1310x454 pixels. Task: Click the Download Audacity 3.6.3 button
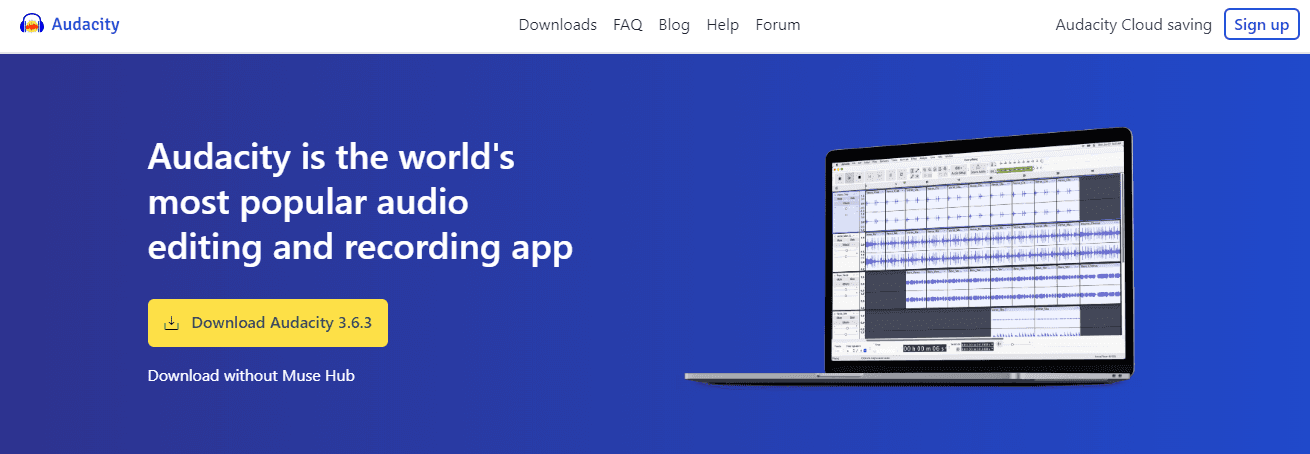point(268,323)
